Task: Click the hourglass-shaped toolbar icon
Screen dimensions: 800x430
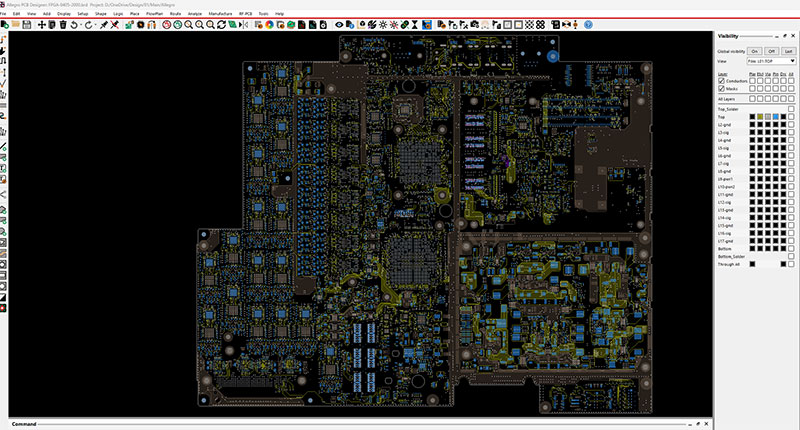Action: pos(415,24)
